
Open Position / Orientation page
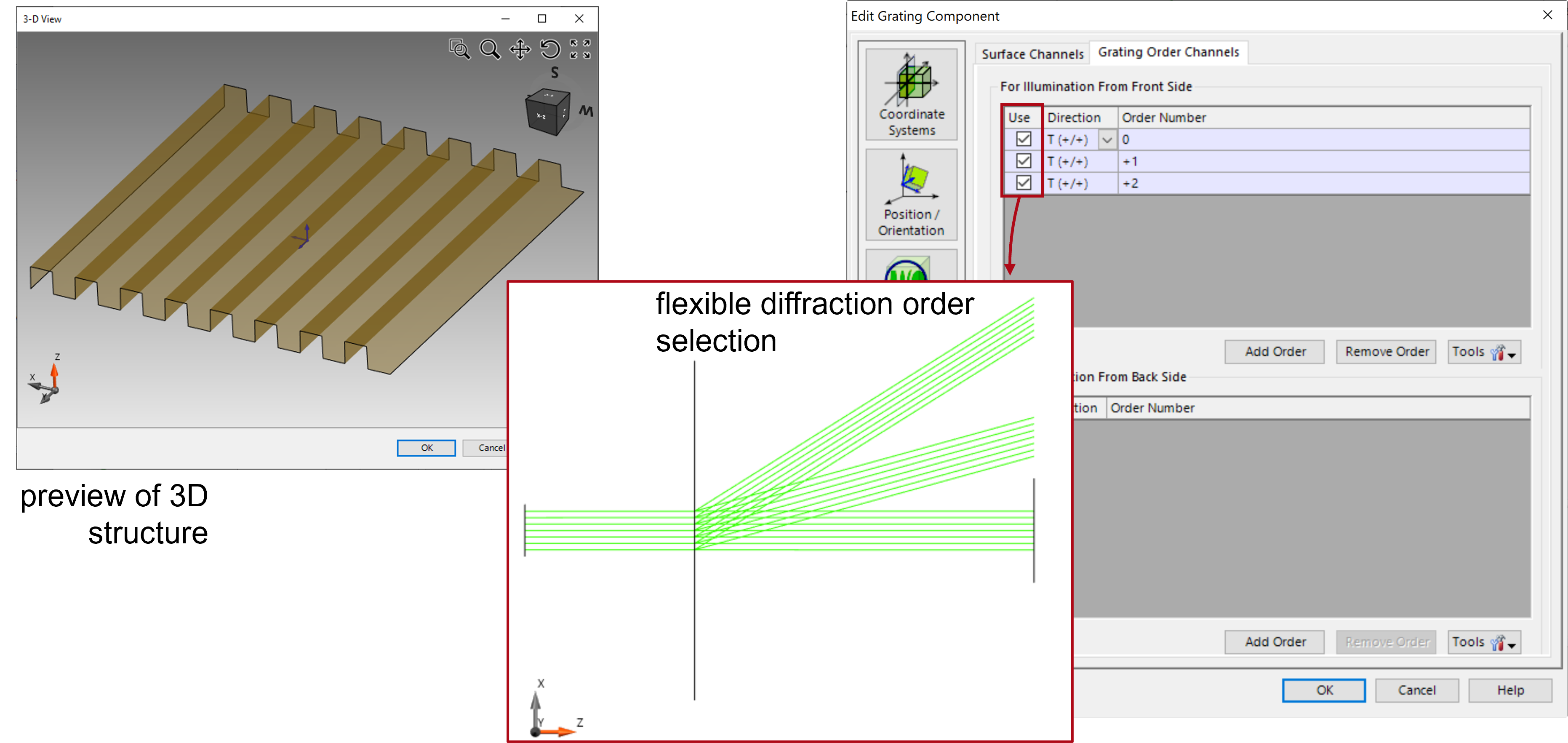pyautogui.click(x=911, y=195)
